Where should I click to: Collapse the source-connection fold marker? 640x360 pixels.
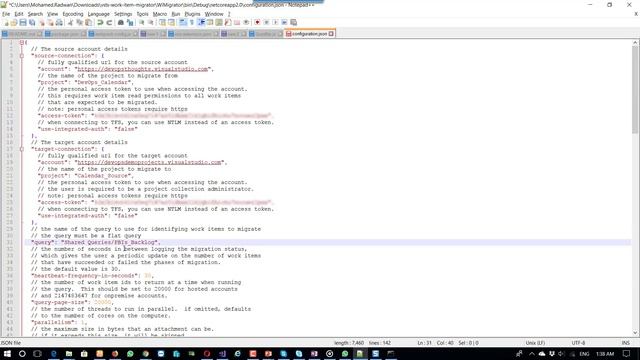pyautogui.click(x=22, y=56)
